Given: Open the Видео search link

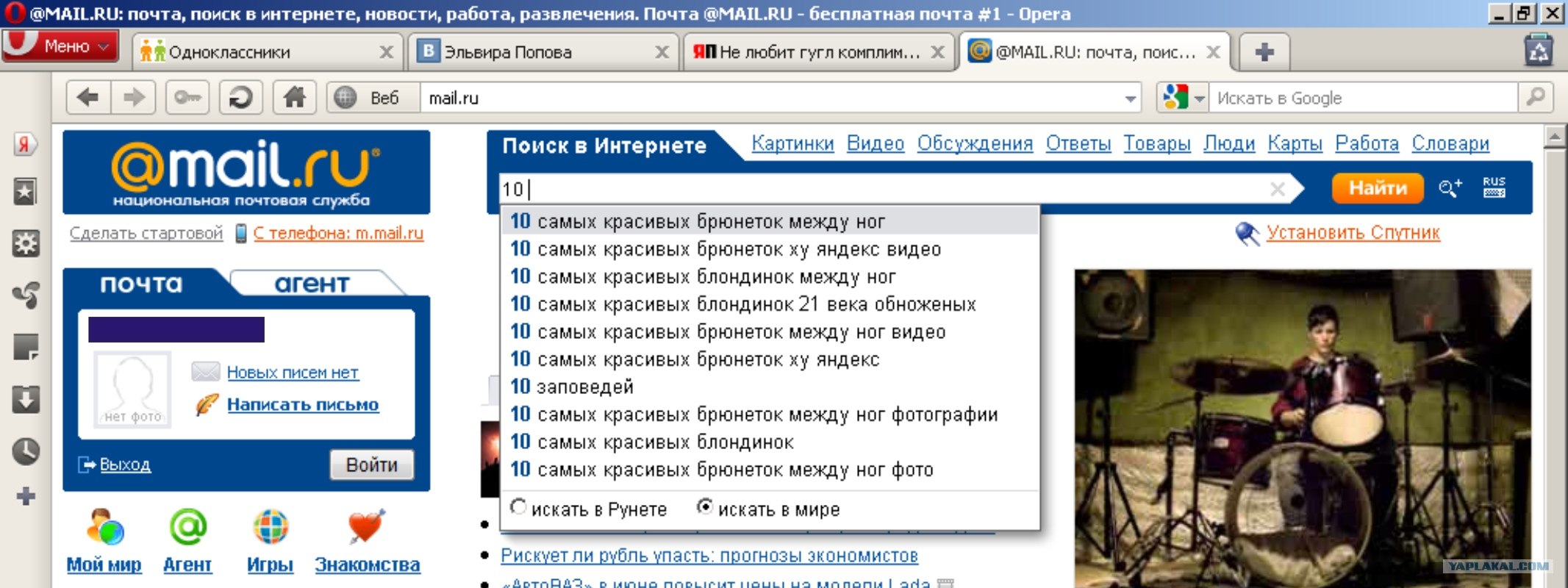Looking at the screenshot, I should pyautogui.click(x=876, y=143).
